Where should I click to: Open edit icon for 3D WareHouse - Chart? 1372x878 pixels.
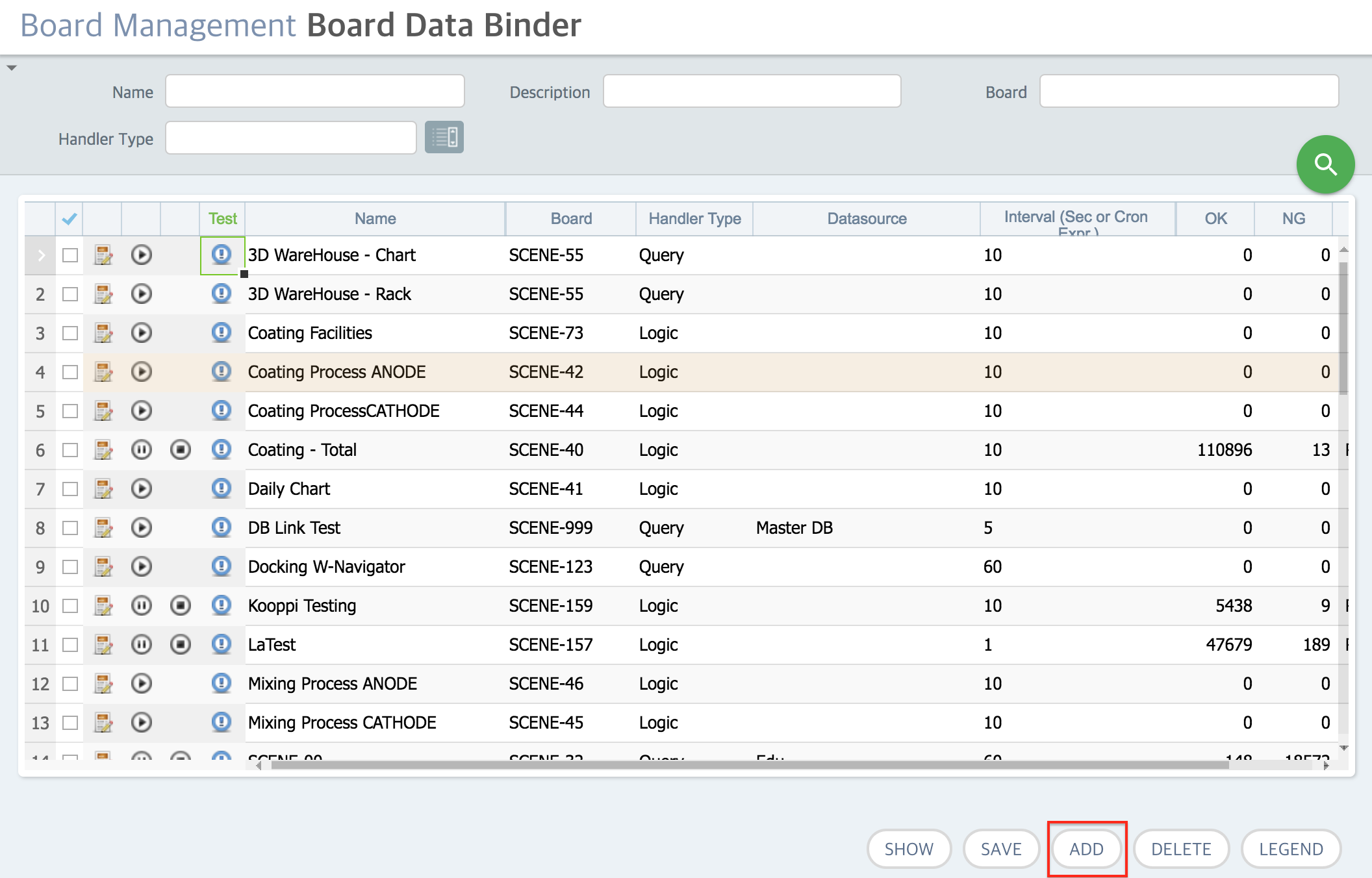coord(103,255)
